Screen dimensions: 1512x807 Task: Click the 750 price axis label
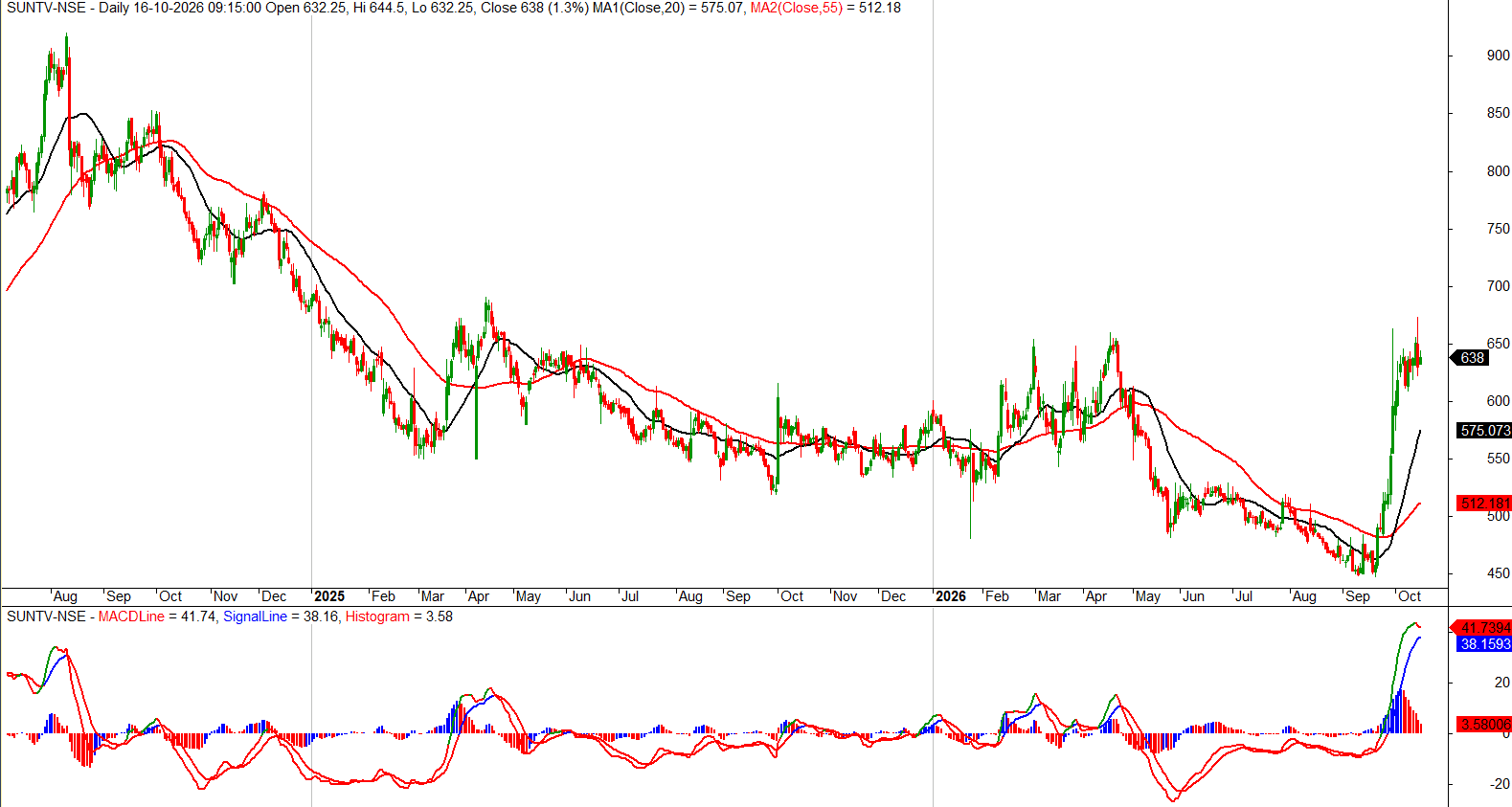tap(1498, 229)
